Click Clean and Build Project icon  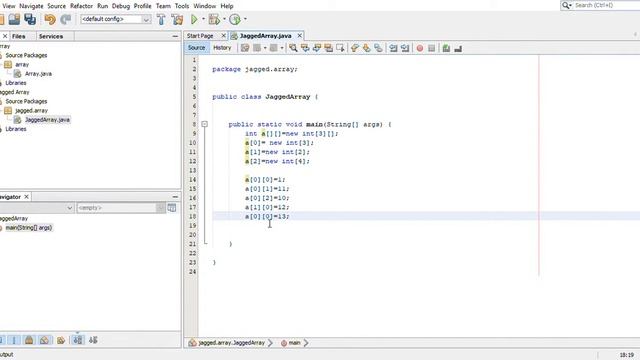coord(177,19)
